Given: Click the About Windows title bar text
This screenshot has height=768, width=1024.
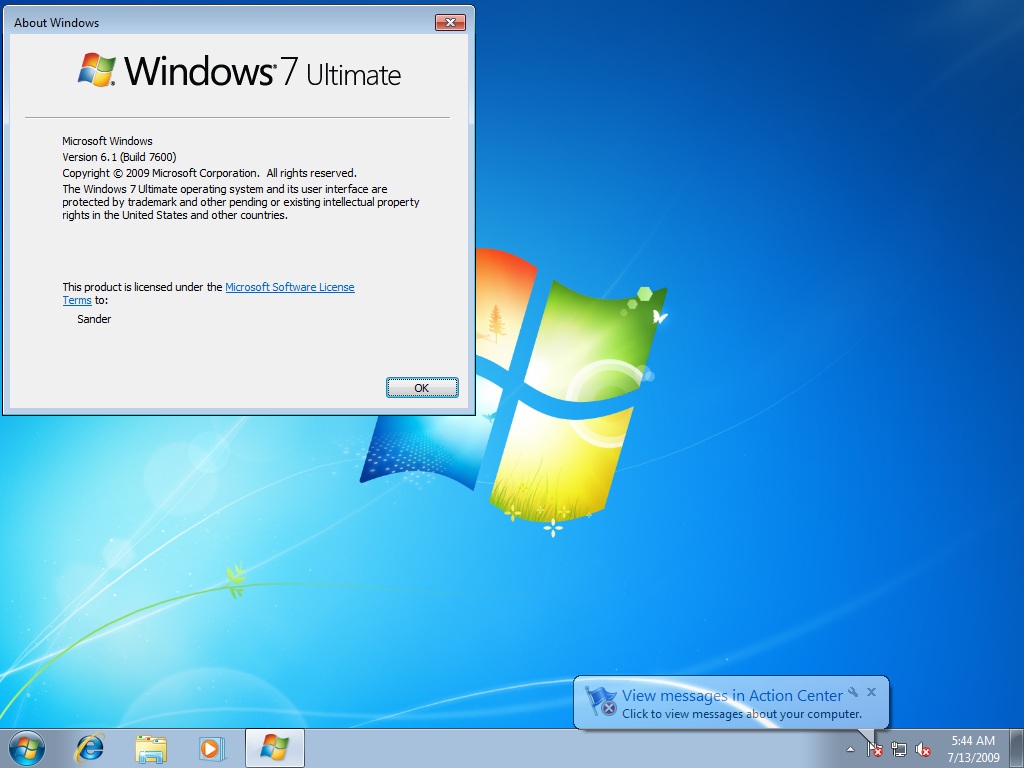Looking at the screenshot, I should [x=57, y=22].
